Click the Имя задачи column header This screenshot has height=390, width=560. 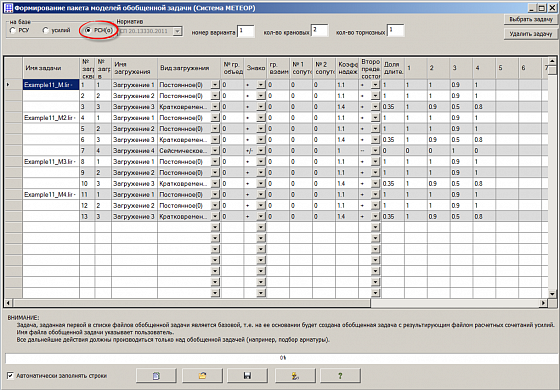tap(51, 68)
